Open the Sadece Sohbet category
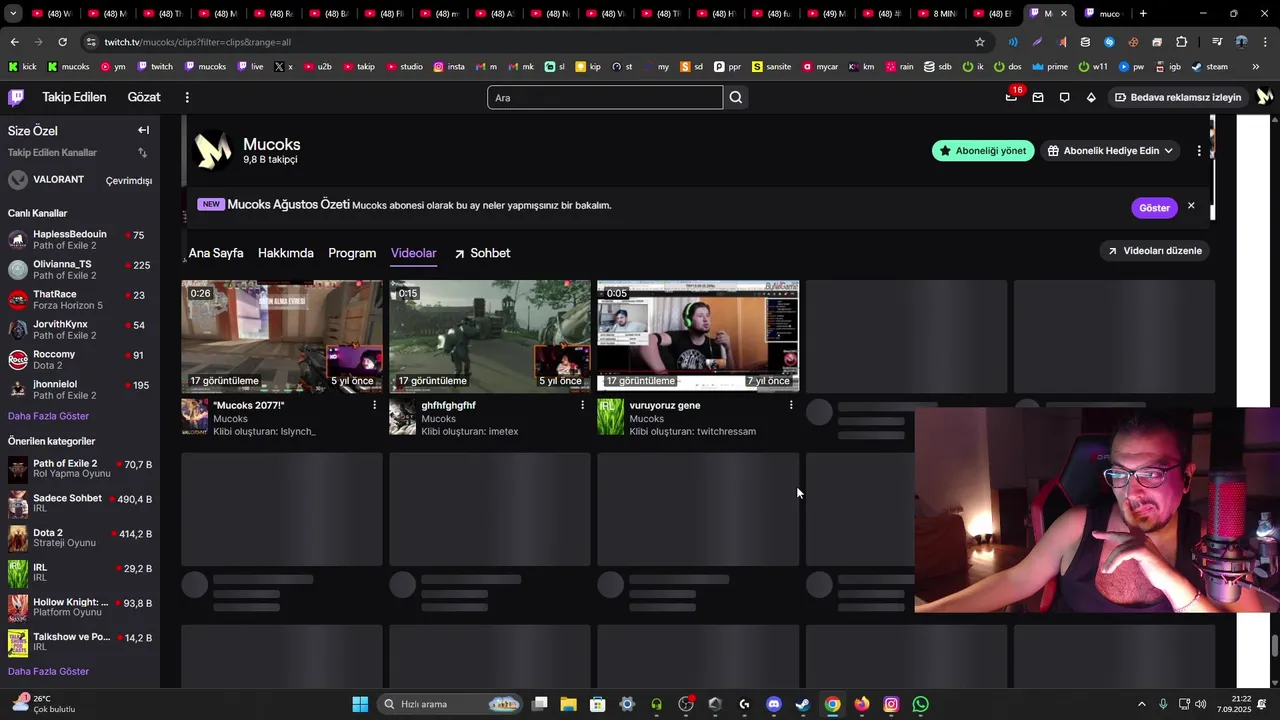 pyautogui.click(x=80, y=504)
